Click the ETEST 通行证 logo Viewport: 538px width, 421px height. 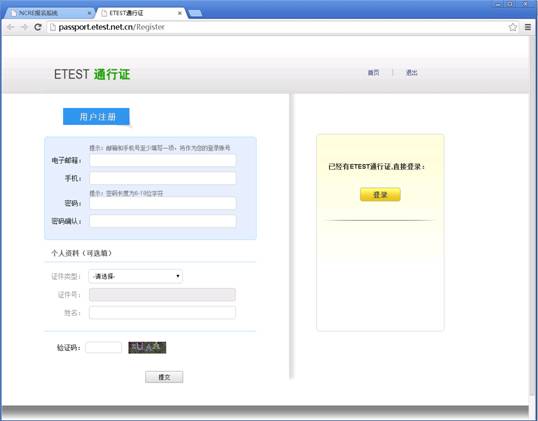pyautogui.click(x=92, y=74)
